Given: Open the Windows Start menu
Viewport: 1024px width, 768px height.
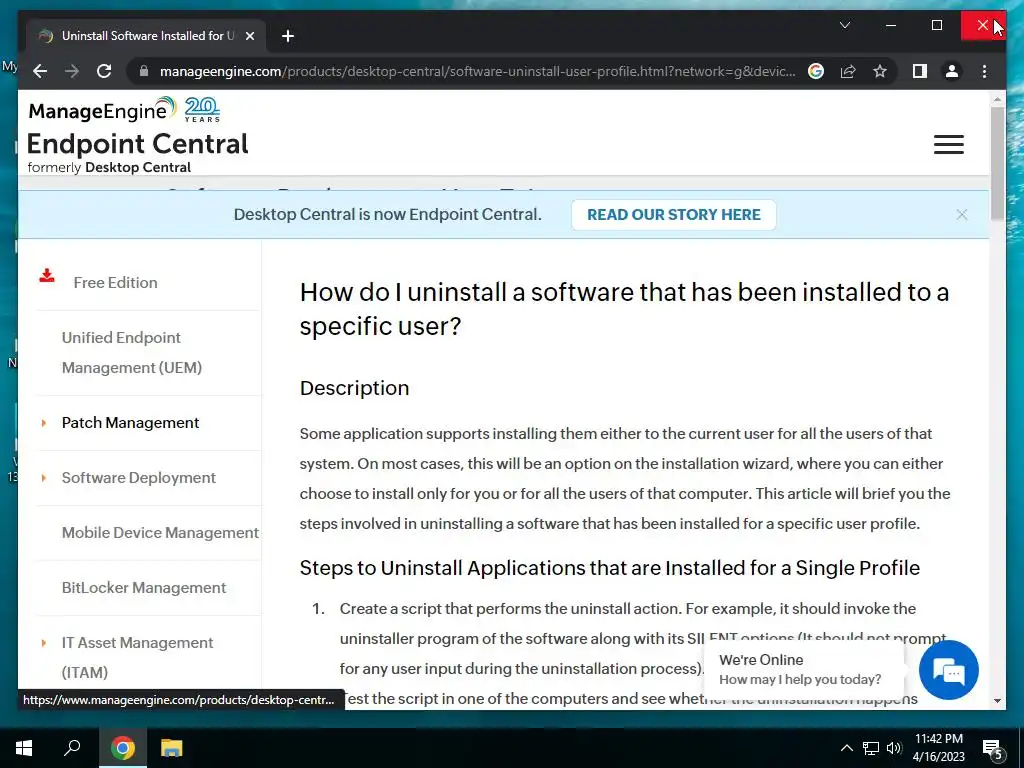Looking at the screenshot, I should [x=24, y=748].
